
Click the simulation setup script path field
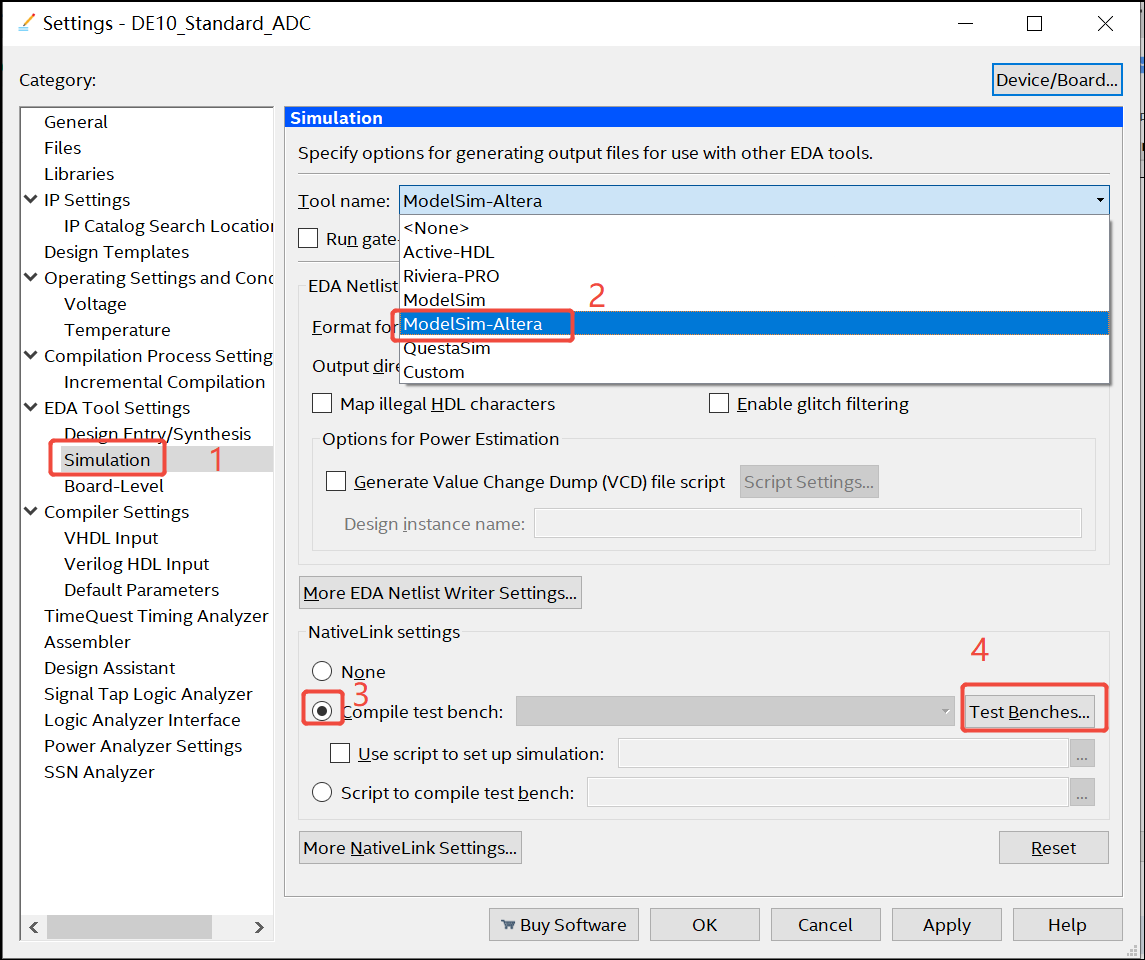(x=843, y=753)
